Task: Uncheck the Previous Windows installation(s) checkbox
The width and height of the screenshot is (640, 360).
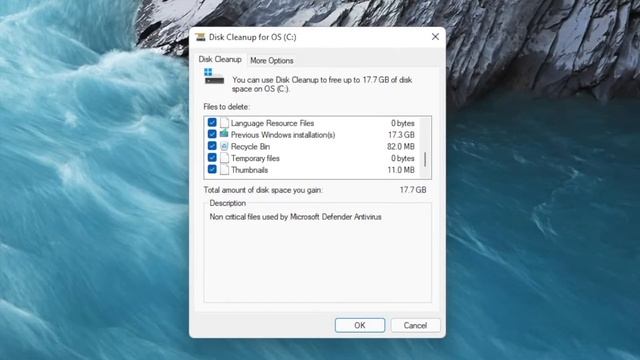Action: click(x=212, y=134)
